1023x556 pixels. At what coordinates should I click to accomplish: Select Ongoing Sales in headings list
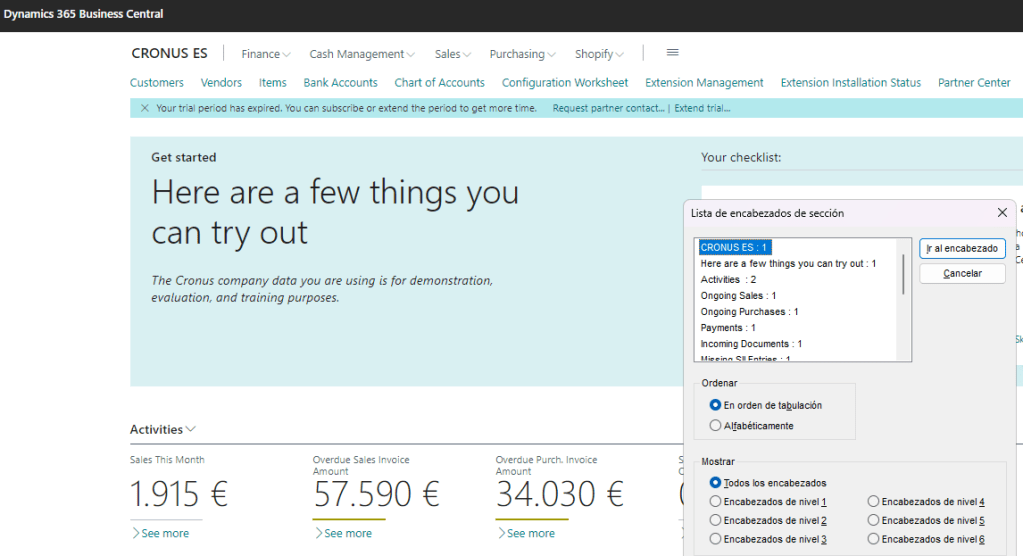pos(738,296)
